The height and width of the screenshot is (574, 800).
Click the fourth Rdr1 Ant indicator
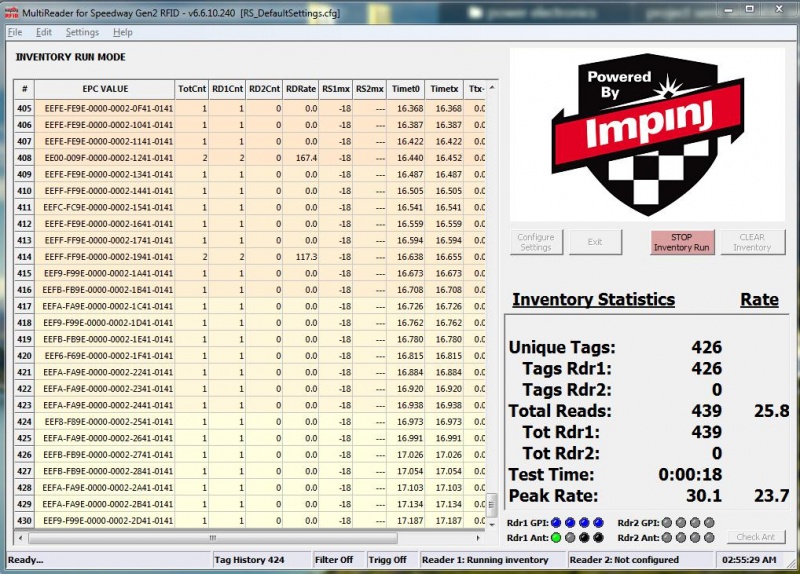tap(598, 537)
